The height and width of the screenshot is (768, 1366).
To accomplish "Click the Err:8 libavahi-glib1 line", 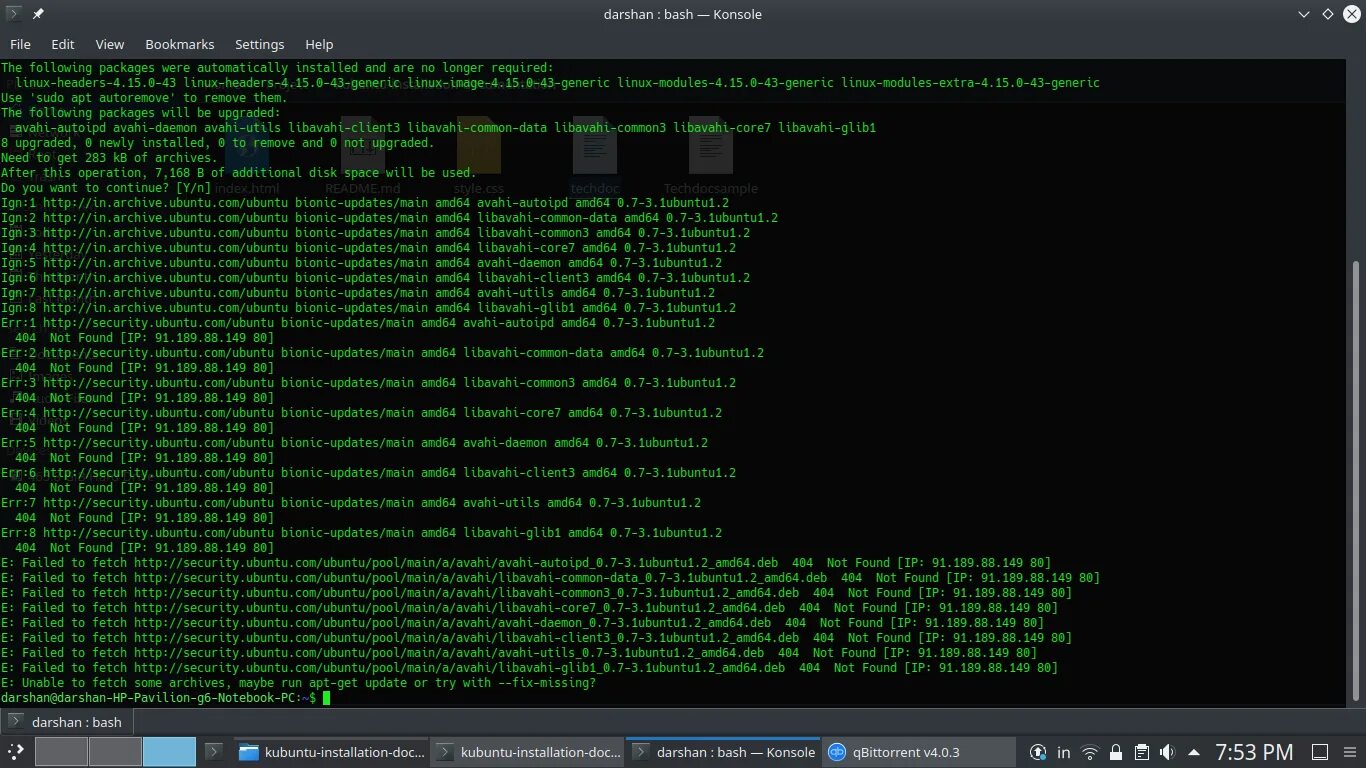I will pos(361,532).
